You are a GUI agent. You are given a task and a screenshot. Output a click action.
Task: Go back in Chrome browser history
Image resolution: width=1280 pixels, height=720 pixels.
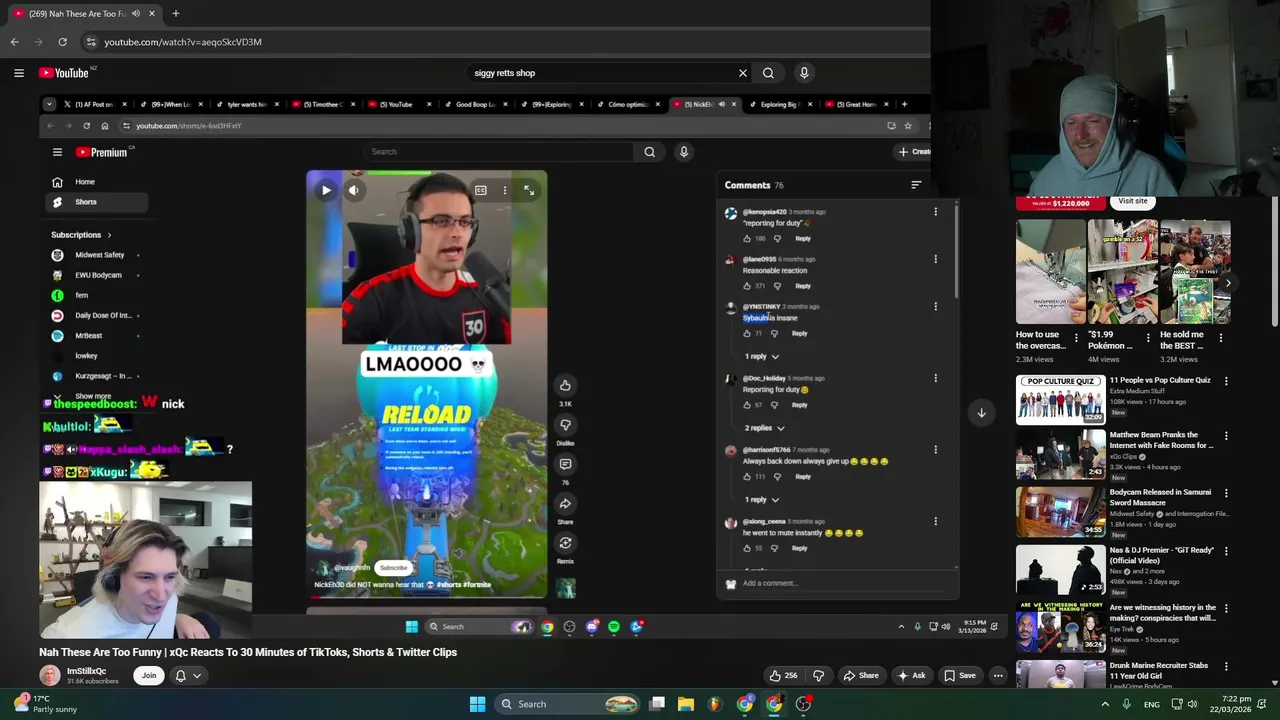point(14,42)
